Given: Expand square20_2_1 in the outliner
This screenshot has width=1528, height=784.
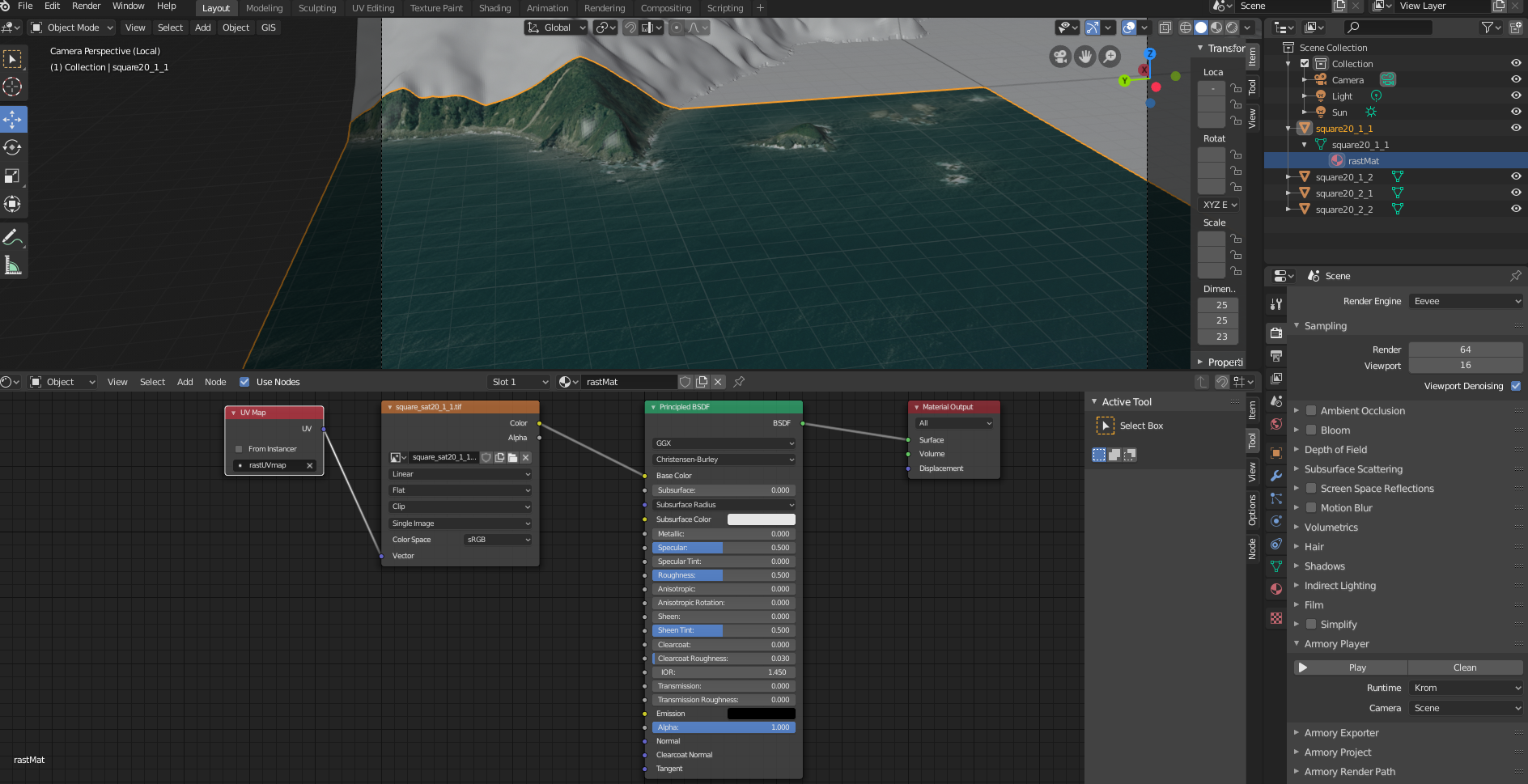Looking at the screenshot, I should click(x=1288, y=193).
